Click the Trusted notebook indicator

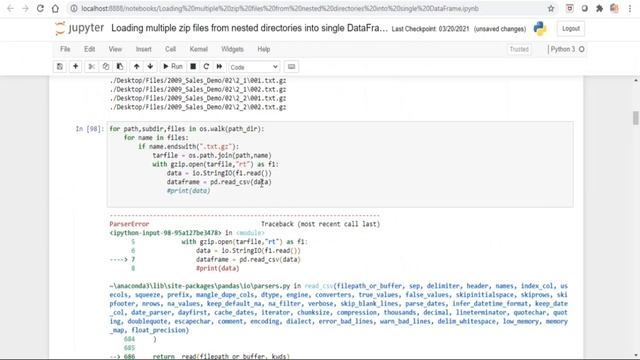[519, 49]
